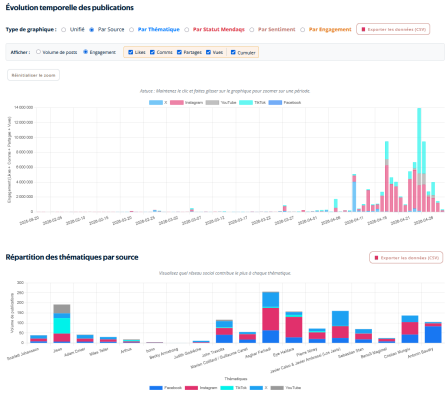
Task: Click the Évolution temporelle des publications heading
Action: point(70,8)
